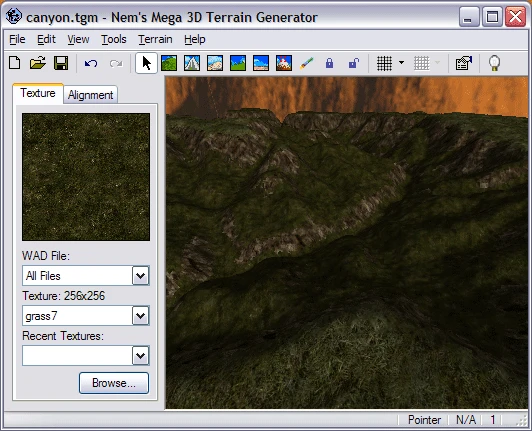Open a terrain file with folder icon
Viewport: 532px width, 431px height.
(38, 63)
